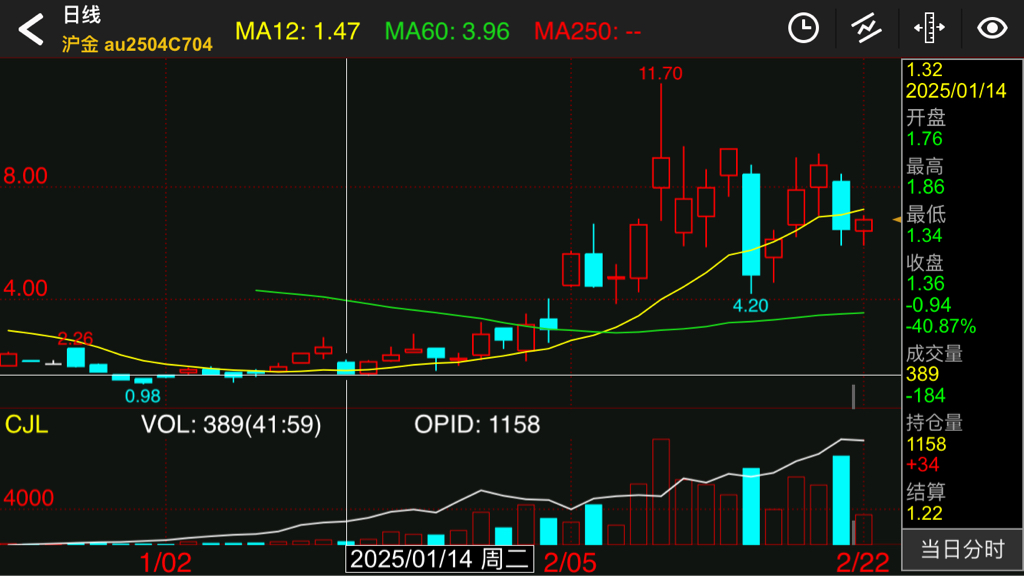Click the 4.20 low price label
Image resolution: width=1024 pixels, height=576 pixels.
(750, 305)
